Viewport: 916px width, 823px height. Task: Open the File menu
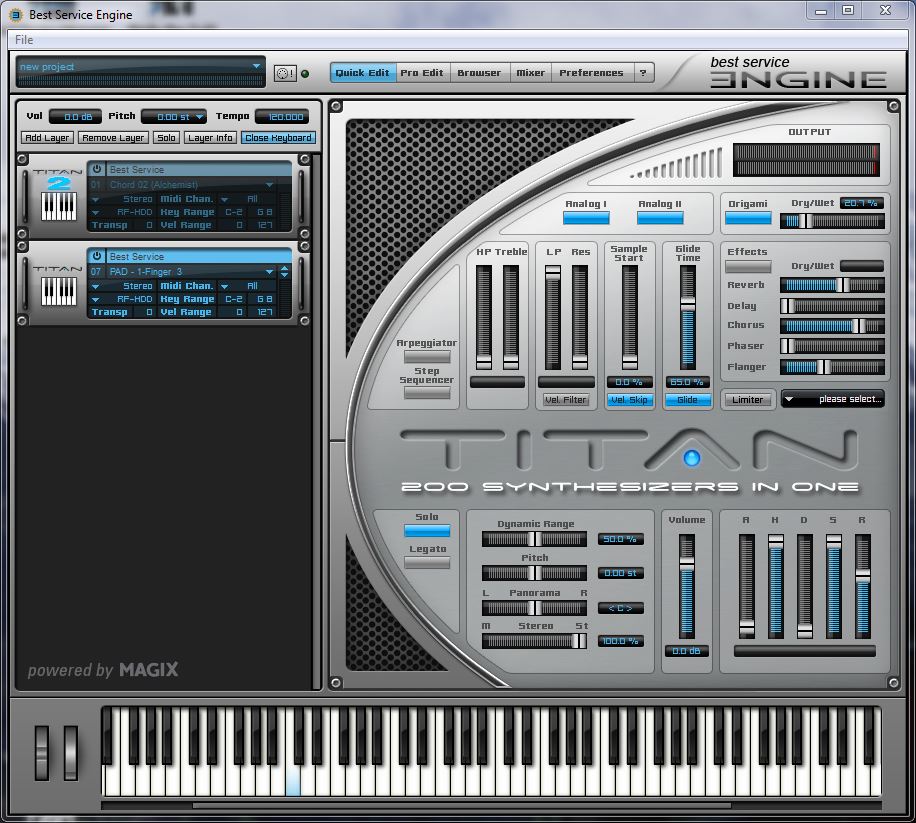[24, 40]
